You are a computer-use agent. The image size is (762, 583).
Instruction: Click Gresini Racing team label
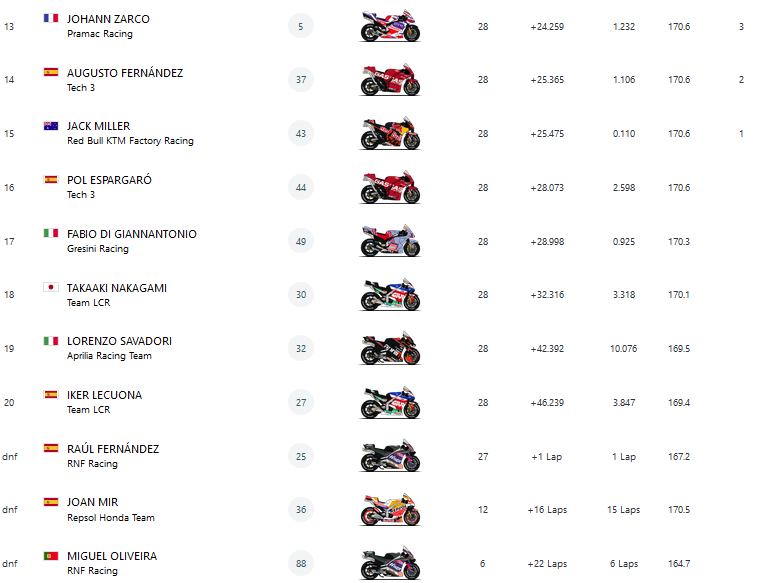point(98,249)
